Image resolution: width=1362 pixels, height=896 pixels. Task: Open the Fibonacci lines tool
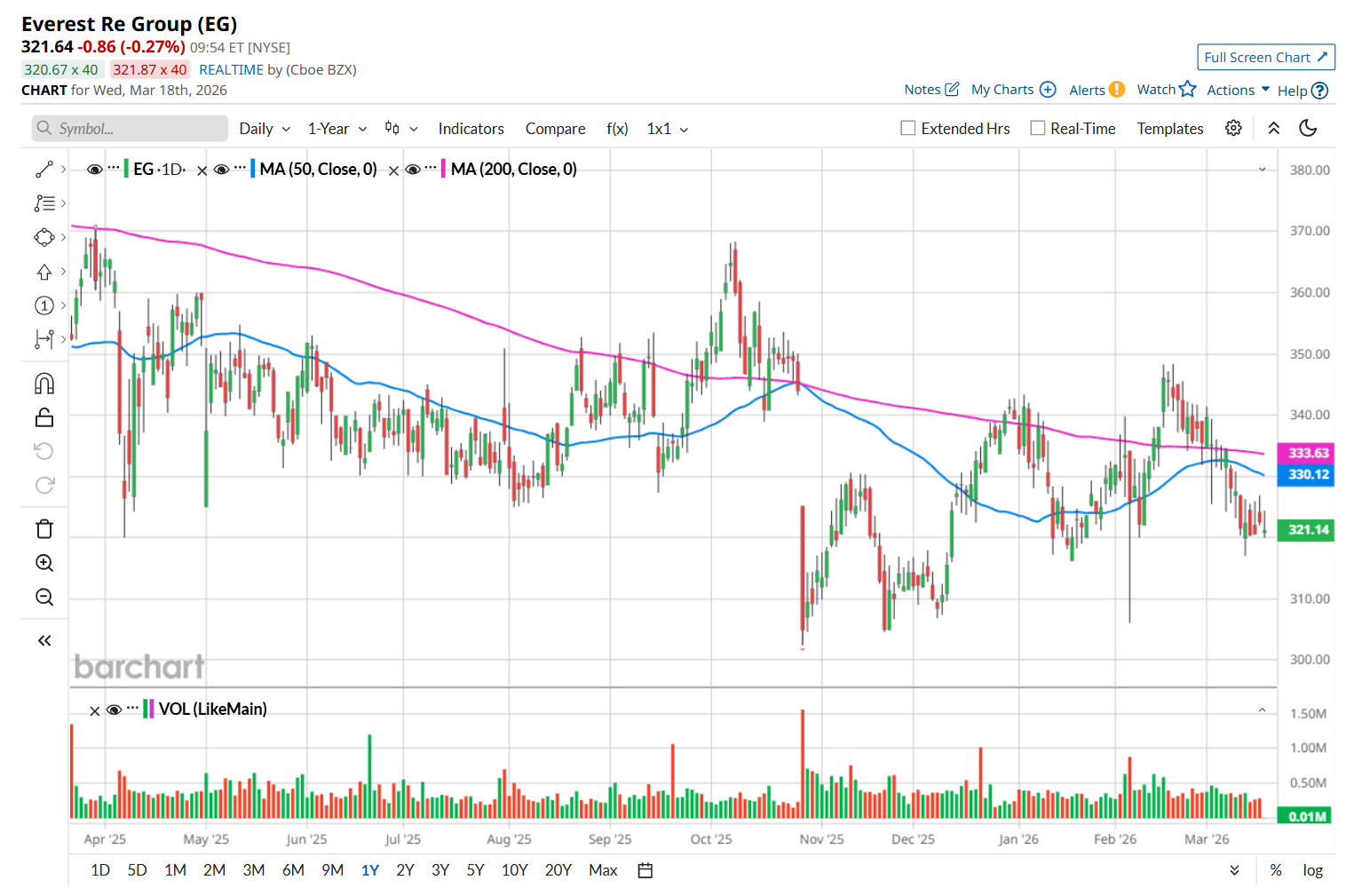pyautogui.click(x=44, y=203)
